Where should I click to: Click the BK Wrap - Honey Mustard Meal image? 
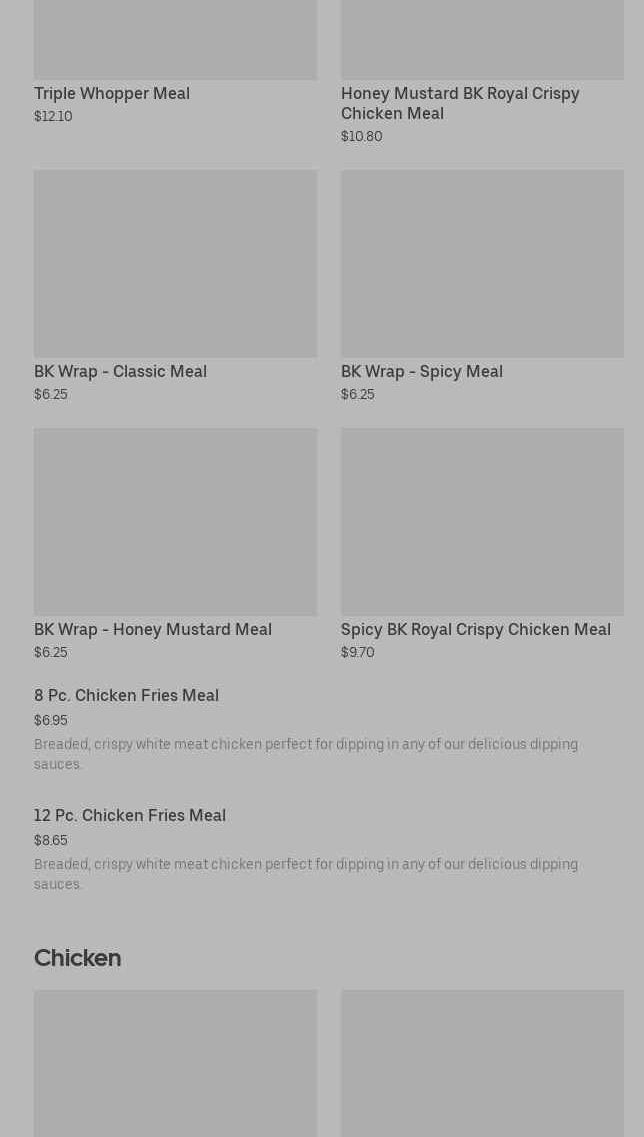(176, 521)
